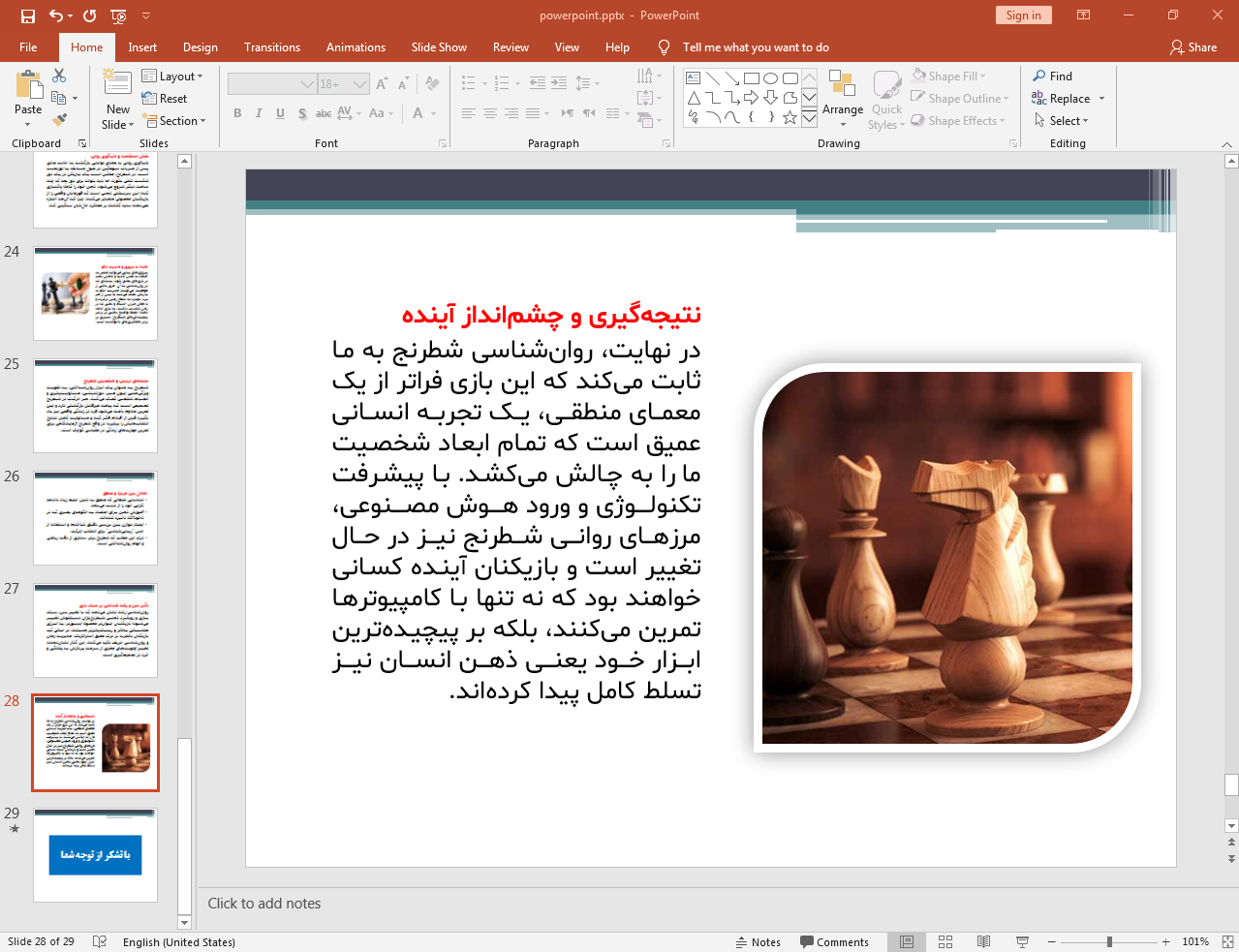Start the Slide Show from the status bar icon

(1022, 941)
